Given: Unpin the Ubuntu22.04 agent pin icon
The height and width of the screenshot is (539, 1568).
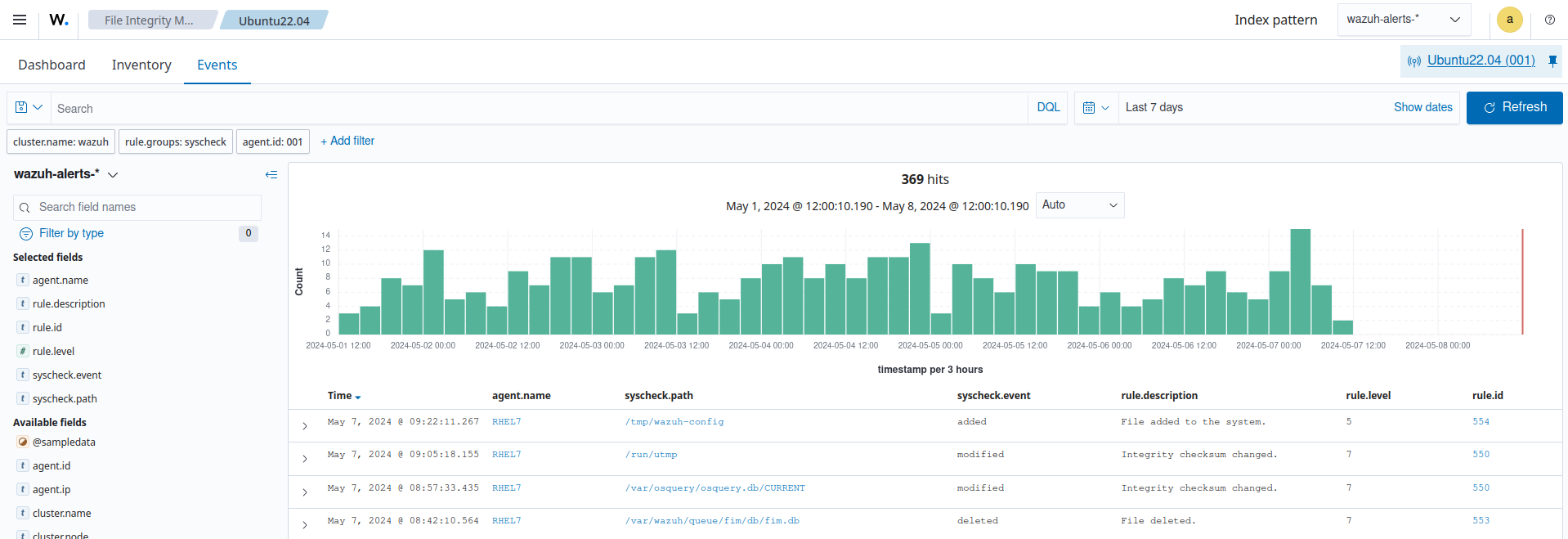Looking at the screenshot, I should pos(1552,61).
